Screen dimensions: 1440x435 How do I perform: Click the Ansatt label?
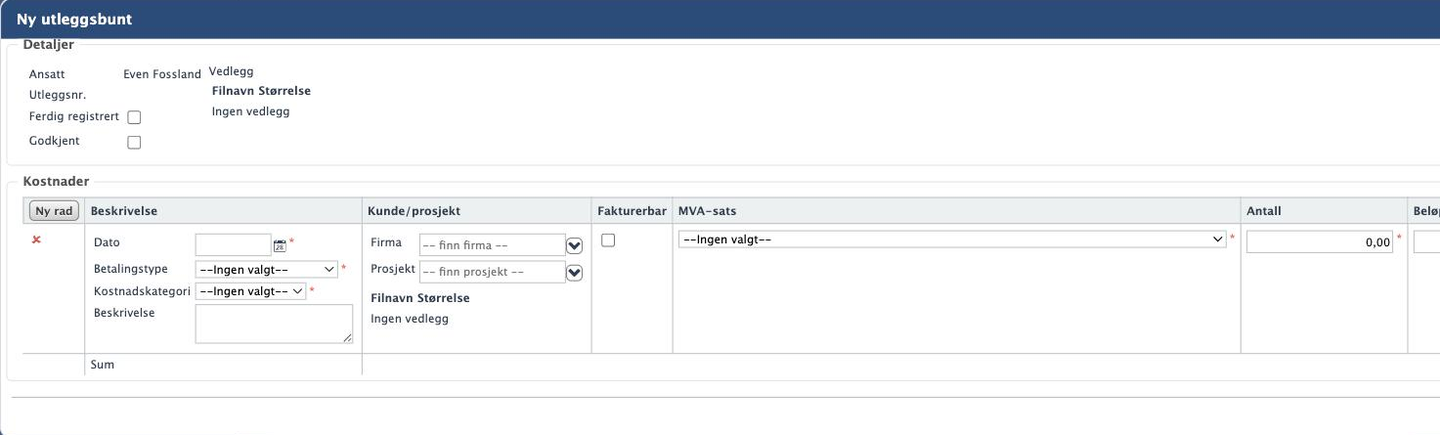coord(47,74)
